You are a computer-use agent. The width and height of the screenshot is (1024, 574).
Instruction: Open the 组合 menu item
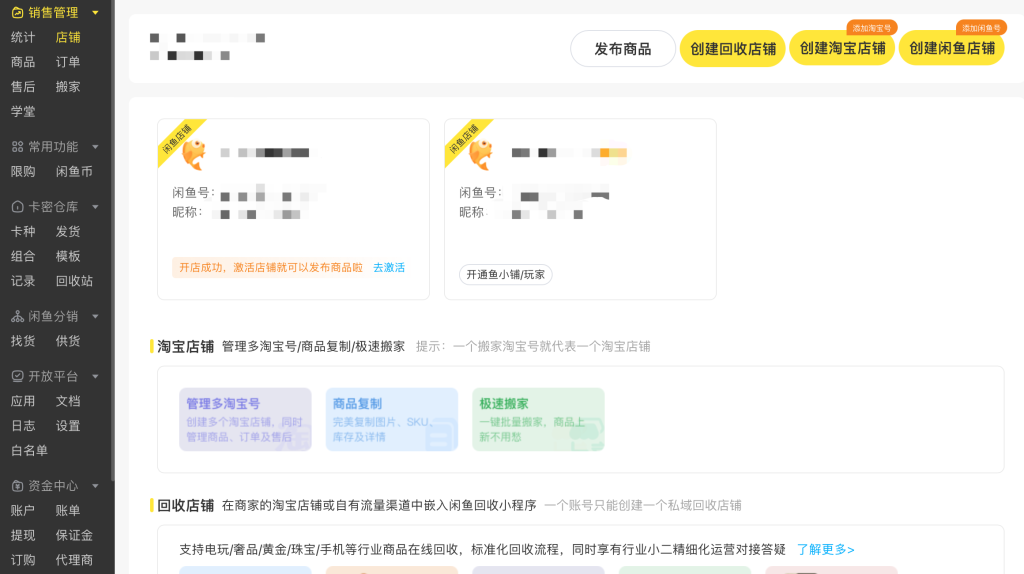23,257
